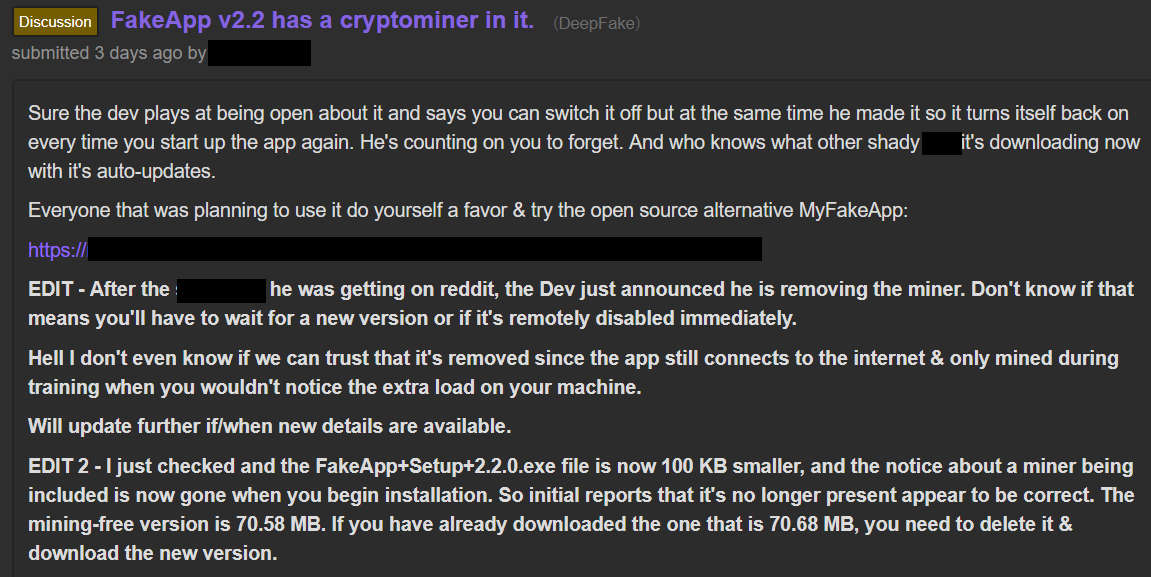This screenshot has height=577, width=1151.
Task: Click the "Will update further" line
Action: click(x=269, y=427)
